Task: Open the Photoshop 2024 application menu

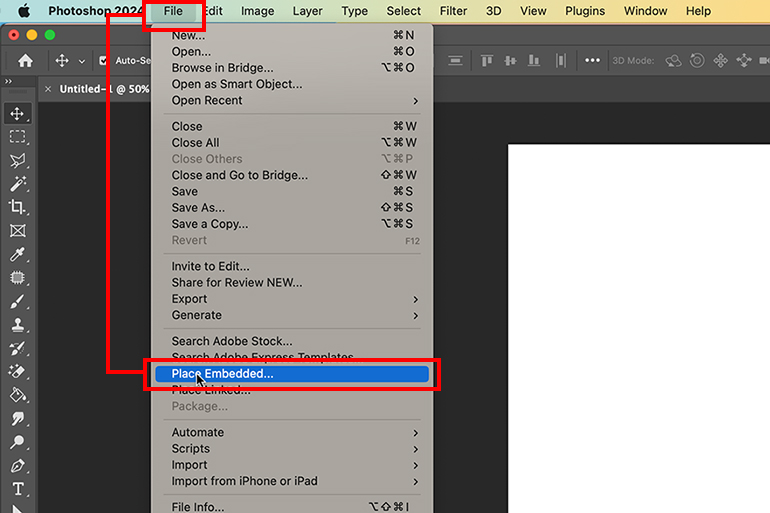Action: [x=95, y=11]
